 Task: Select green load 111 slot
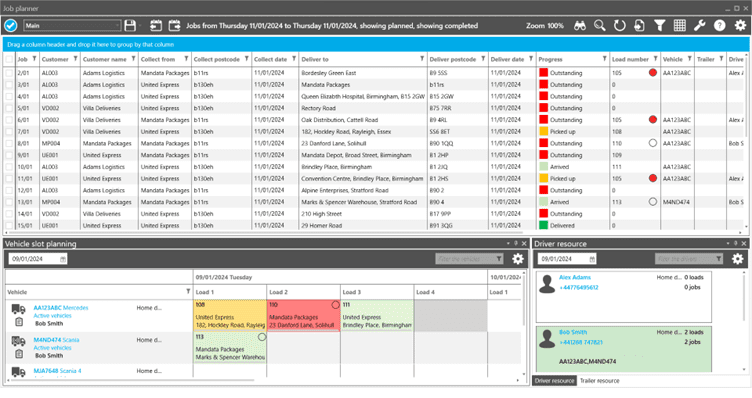pos(377,316)
